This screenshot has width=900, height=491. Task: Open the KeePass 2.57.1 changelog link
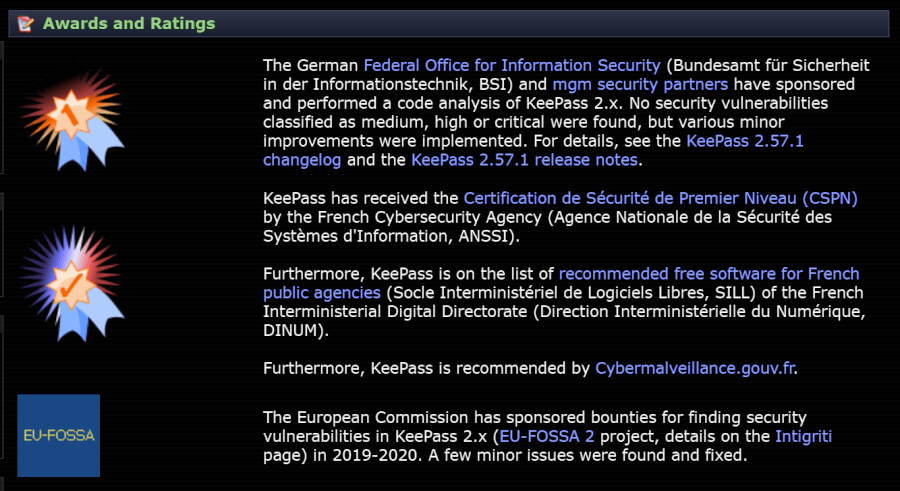744,141
